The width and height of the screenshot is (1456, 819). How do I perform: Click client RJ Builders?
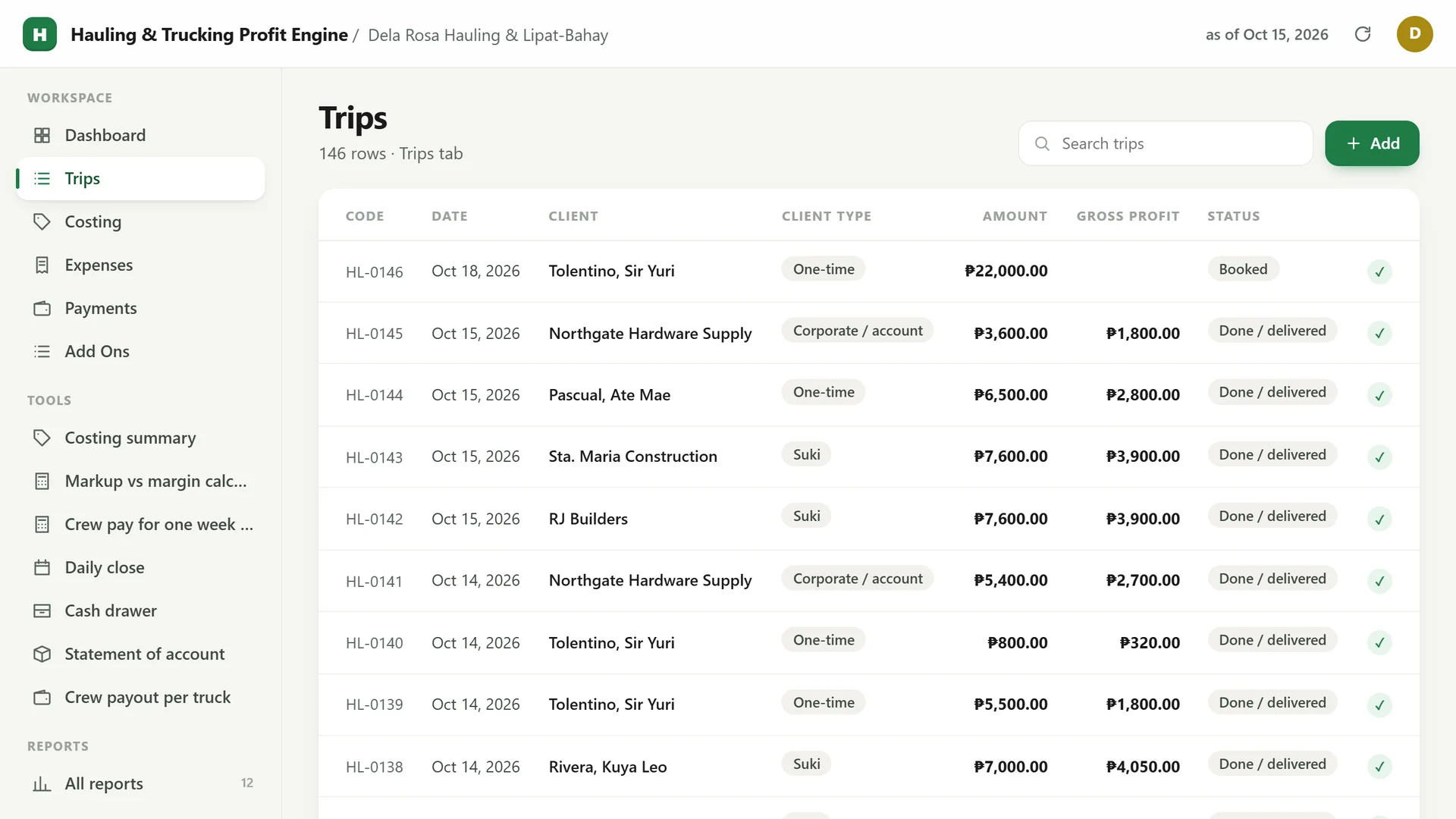[588, 519]
